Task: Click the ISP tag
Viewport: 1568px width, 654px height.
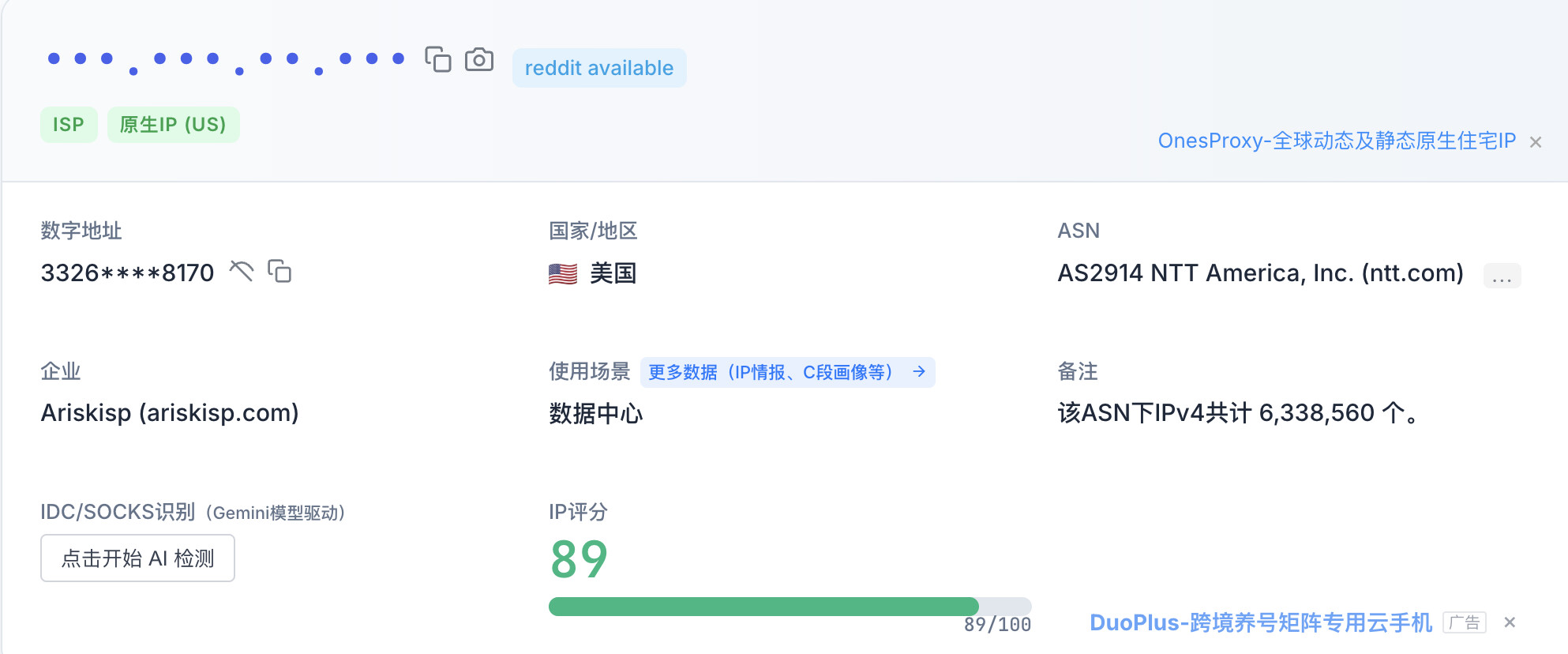Action: (69, 125)
